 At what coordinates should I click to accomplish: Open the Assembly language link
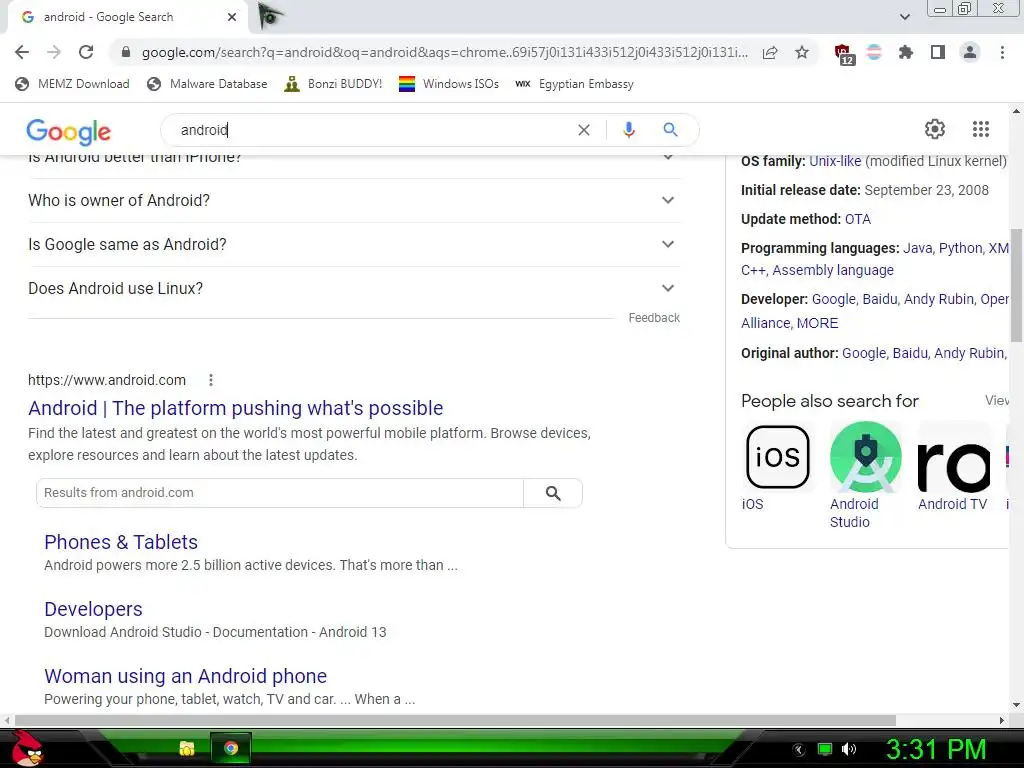833,270
